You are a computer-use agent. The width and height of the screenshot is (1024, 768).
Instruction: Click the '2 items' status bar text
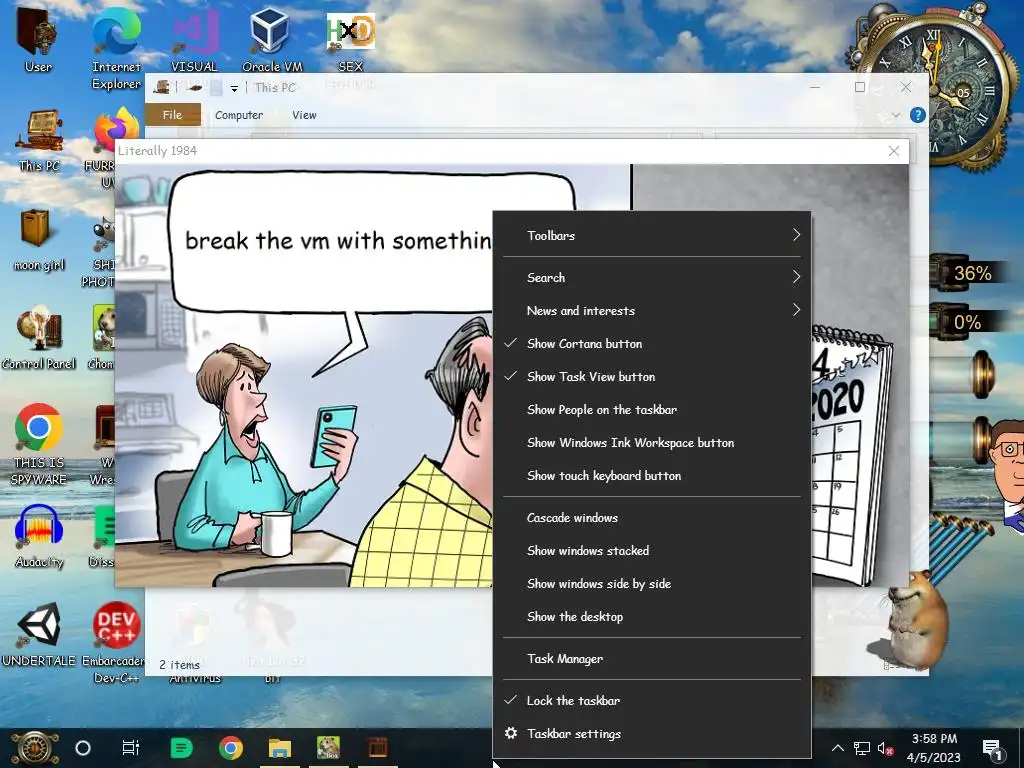point(180,665)
